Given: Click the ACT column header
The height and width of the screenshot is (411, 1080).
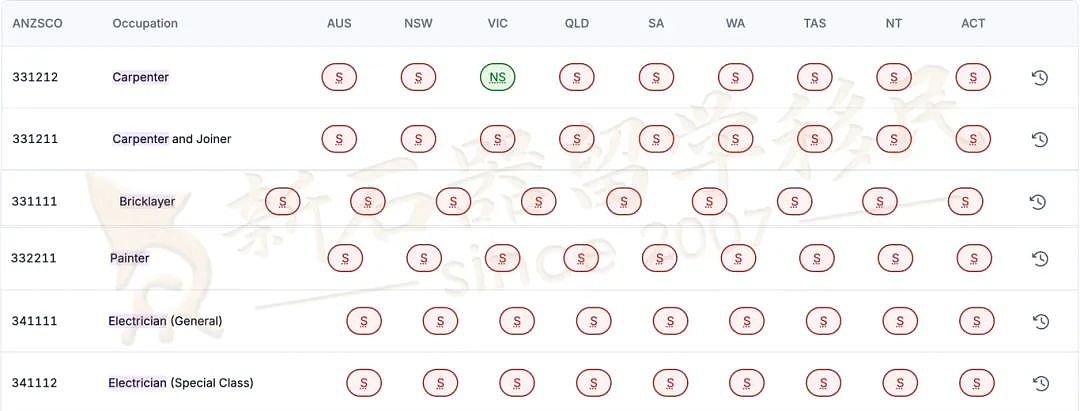Looking at the screenshot, I should 973,23.
